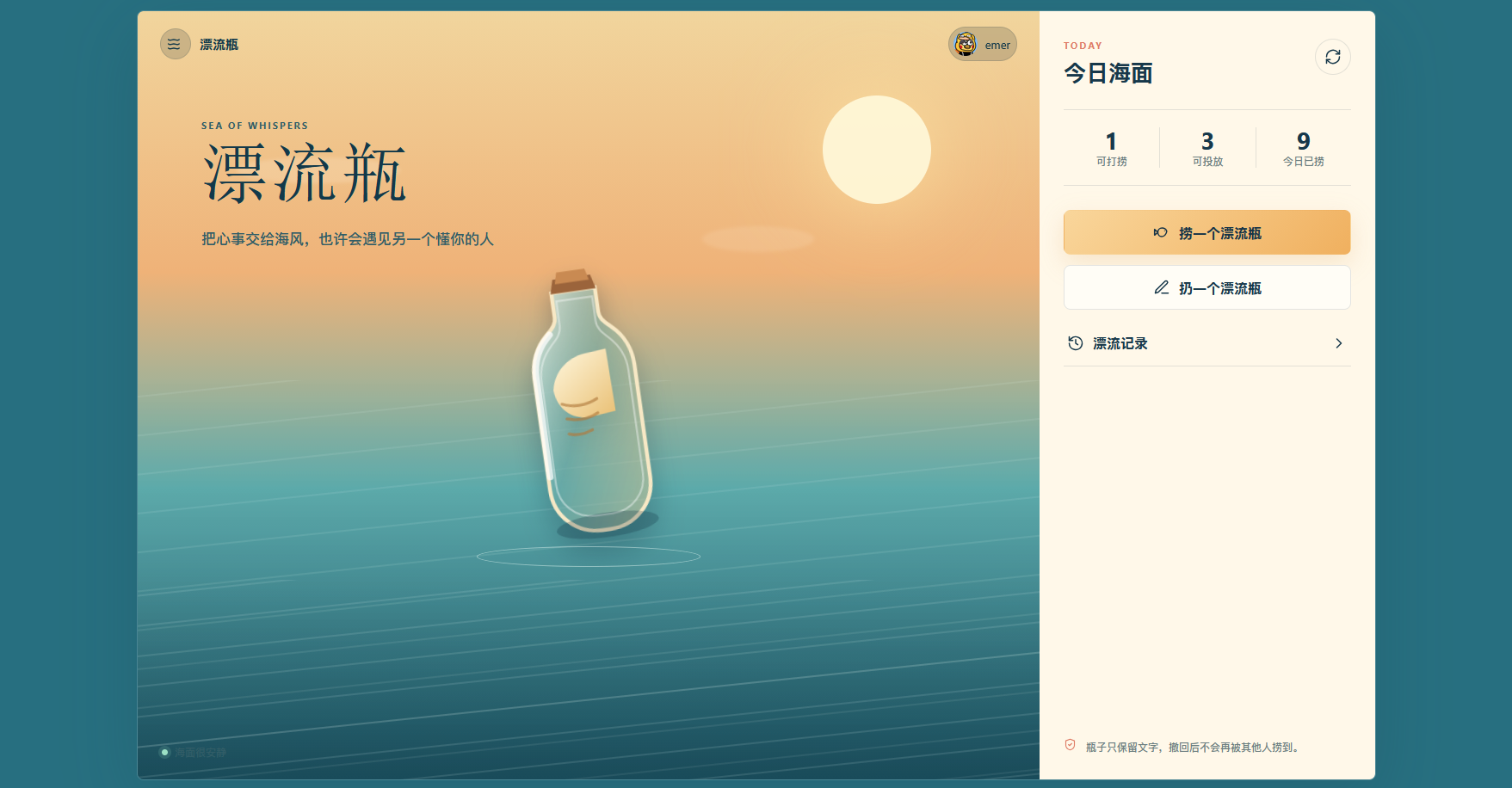Click the floating bottle illustration

tap(592, 404)
